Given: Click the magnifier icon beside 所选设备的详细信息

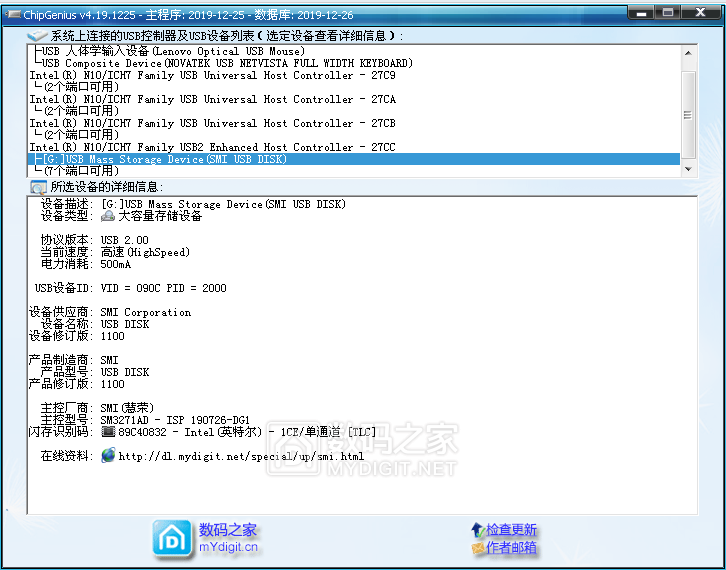Looking at the screenshot, I should tap(38, 188).
